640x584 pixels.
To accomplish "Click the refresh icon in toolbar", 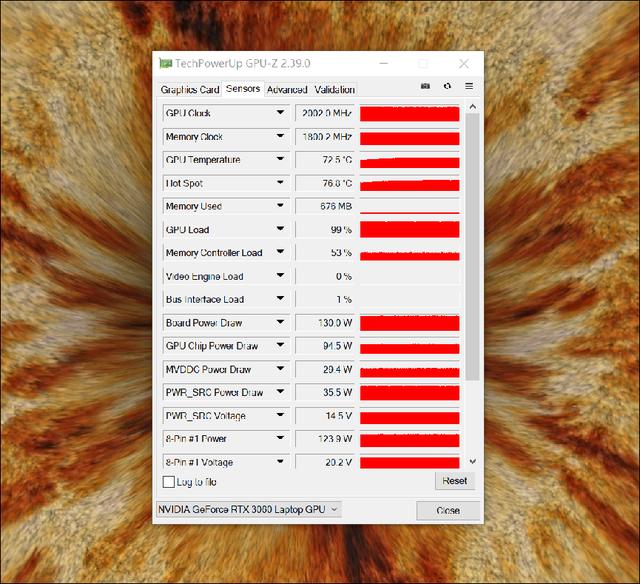I will (x=447, y=86).
